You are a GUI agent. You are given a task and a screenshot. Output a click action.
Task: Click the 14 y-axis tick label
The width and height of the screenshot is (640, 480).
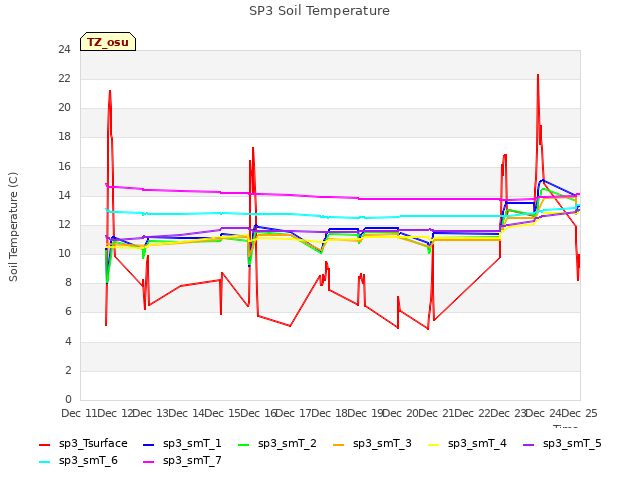[64, 195]
